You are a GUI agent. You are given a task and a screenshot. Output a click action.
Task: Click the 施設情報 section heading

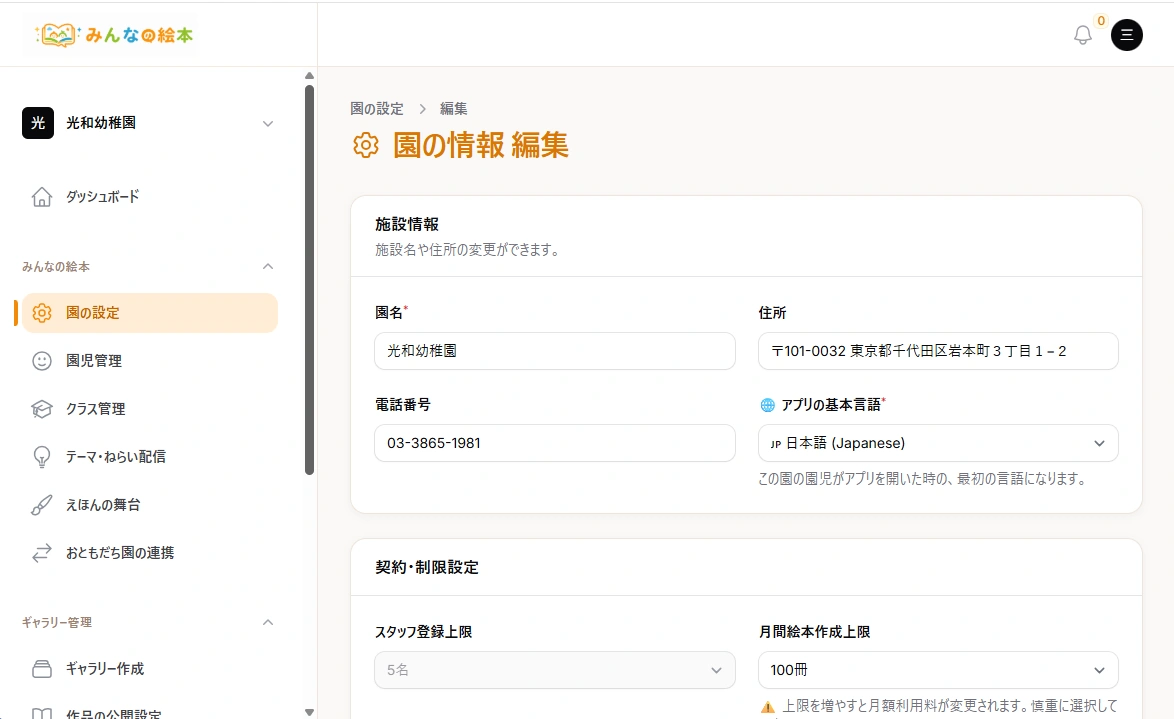point(407,225)
